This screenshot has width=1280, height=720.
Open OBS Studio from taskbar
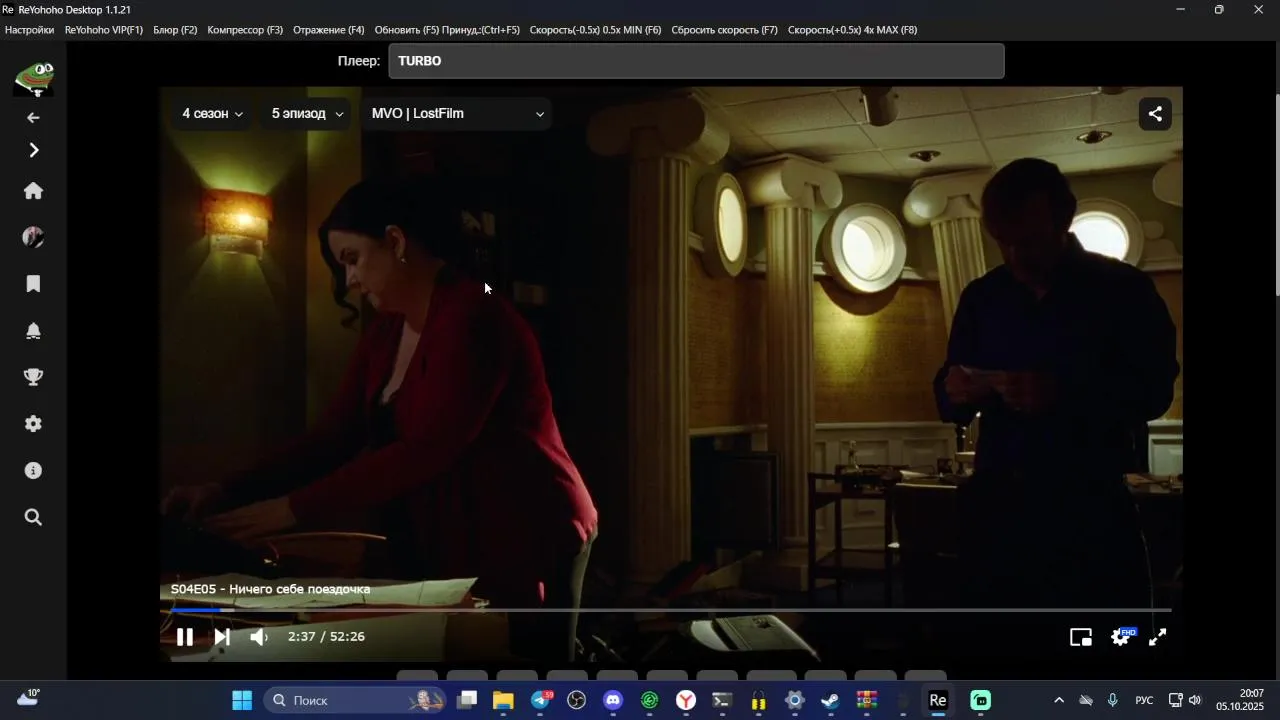(576, 700)
